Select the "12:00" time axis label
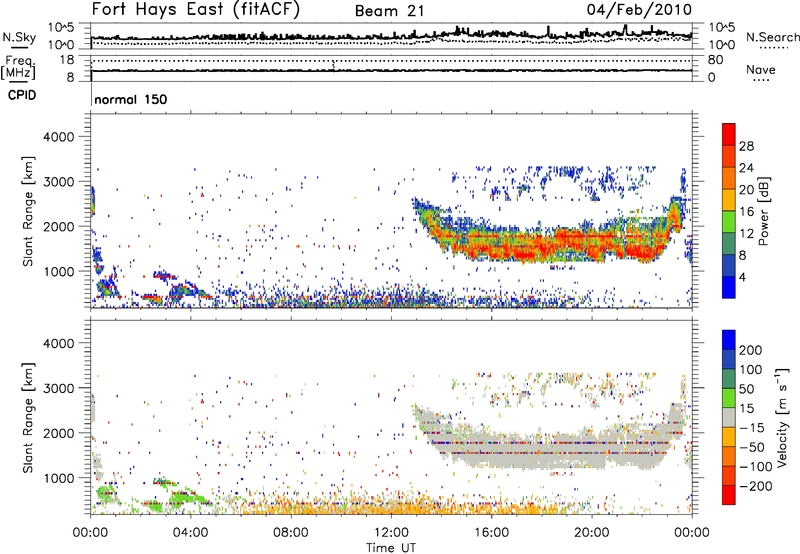 click(x=391, y=533)
